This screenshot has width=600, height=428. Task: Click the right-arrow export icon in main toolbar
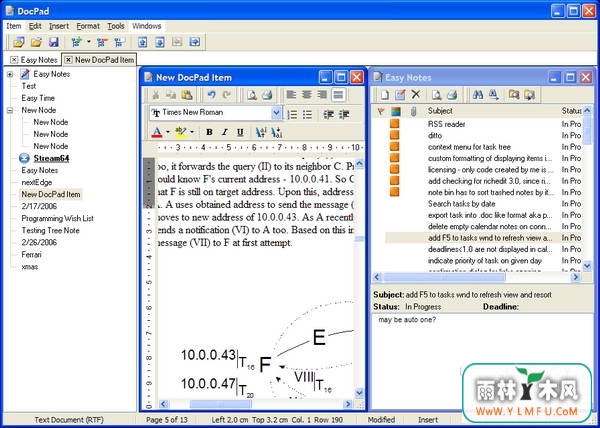click(195, 42)
